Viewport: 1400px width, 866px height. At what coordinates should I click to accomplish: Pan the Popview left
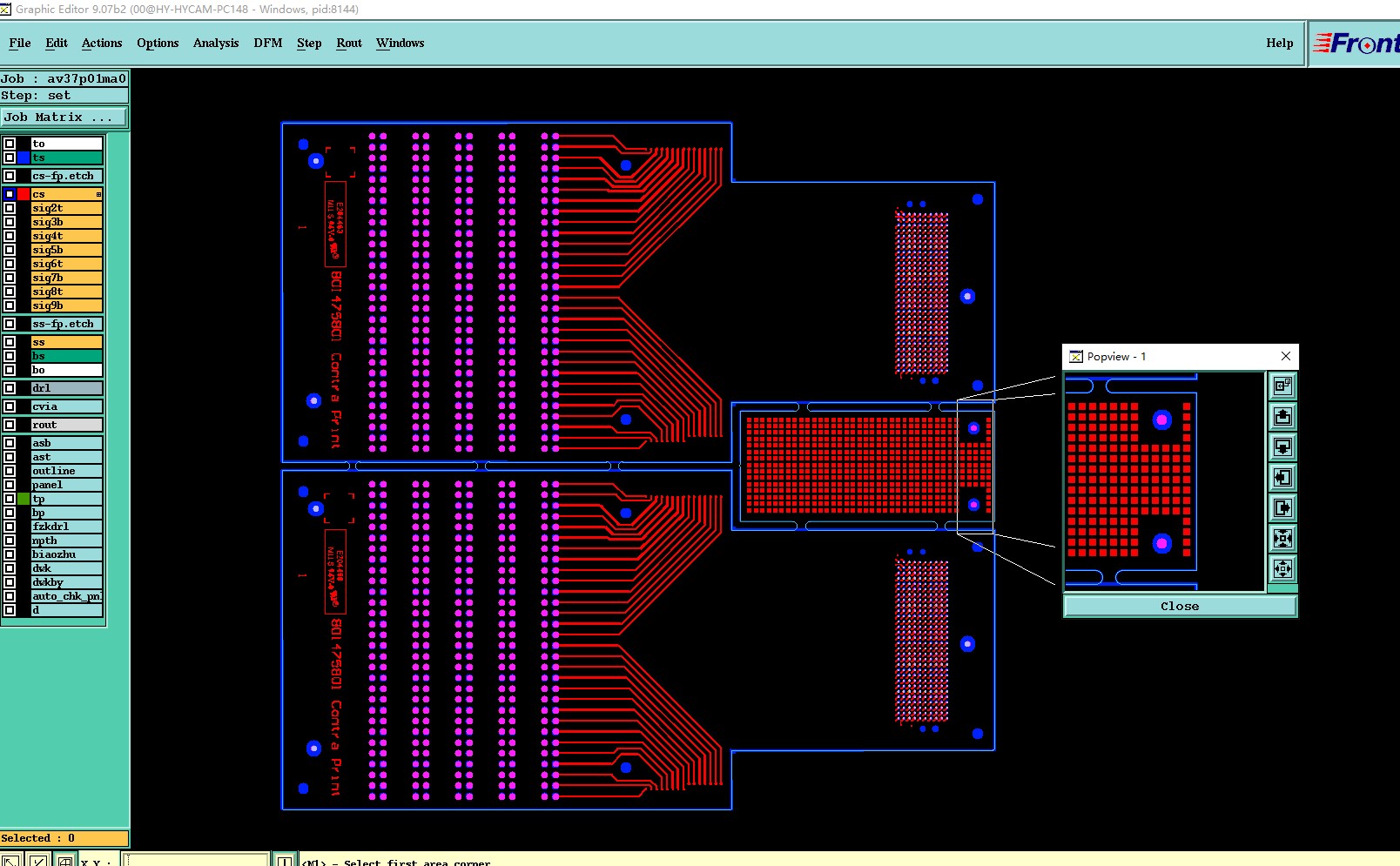(1282, 477)
